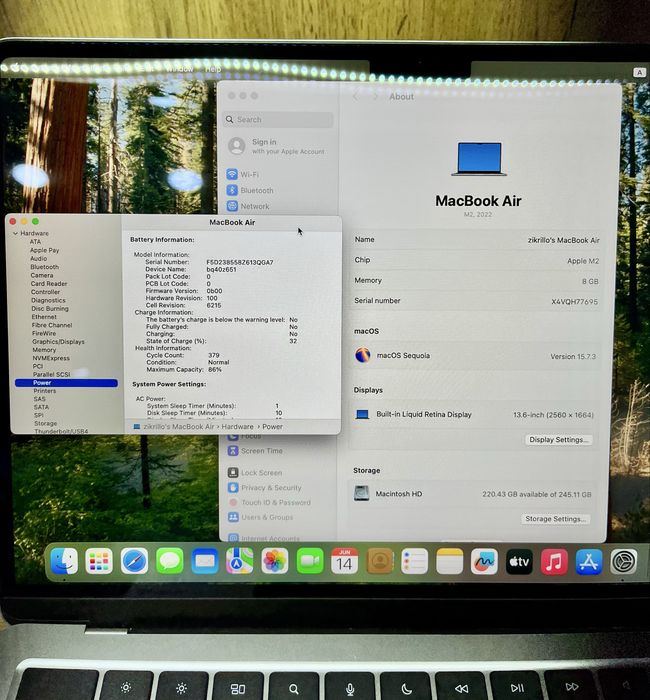Viewport: 650px width, 700px height.
Task: Select NVMExpress in Hardware list
Action: pyautogui.click(x=51, y=358)
